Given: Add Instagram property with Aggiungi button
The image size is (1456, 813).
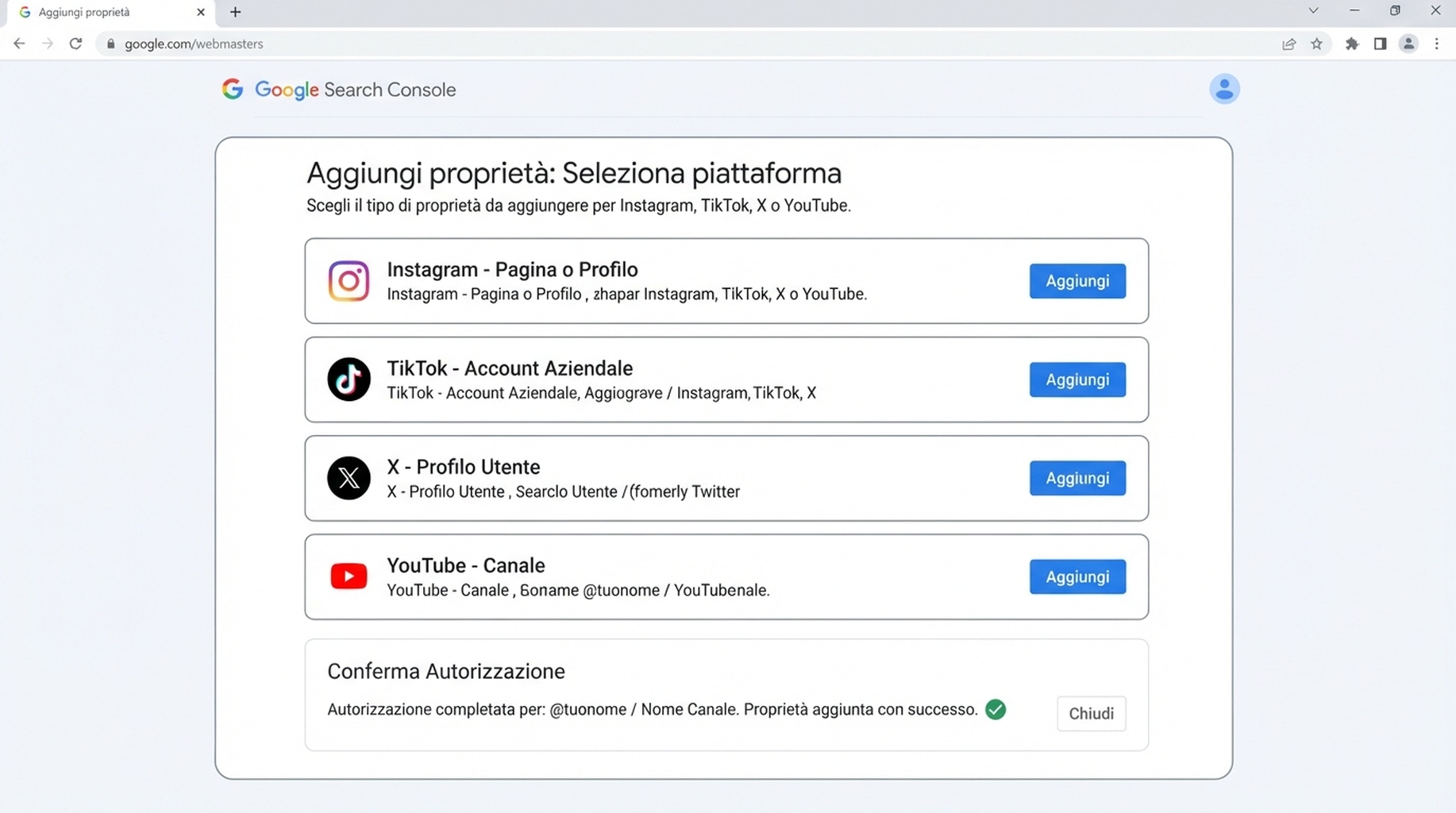Looking at the screenshot, I should click(x=1077, y=281).
